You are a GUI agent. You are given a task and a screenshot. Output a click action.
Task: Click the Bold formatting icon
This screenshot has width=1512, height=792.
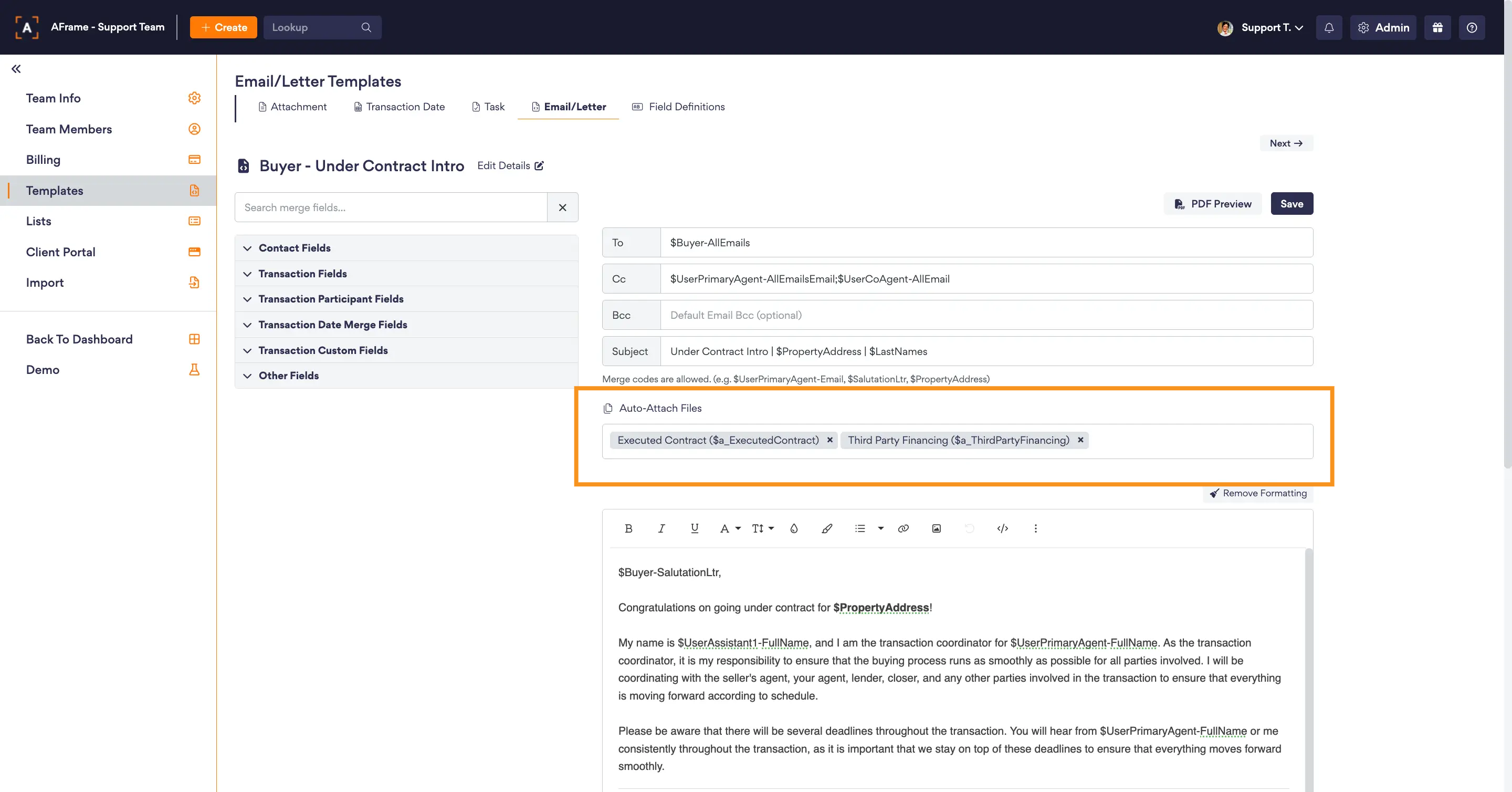click(628, 528)
